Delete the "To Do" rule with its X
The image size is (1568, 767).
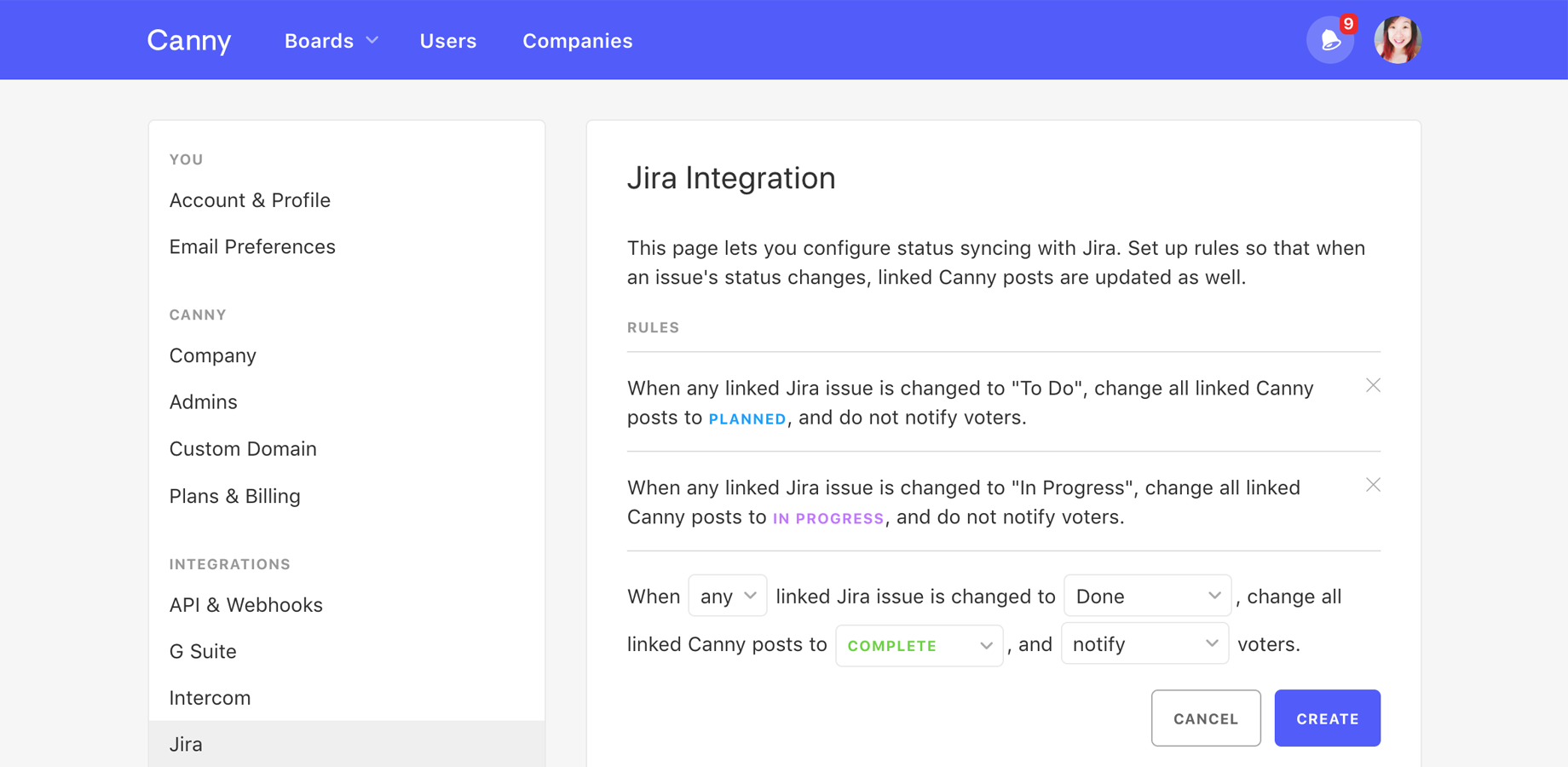click(1373, 385)
